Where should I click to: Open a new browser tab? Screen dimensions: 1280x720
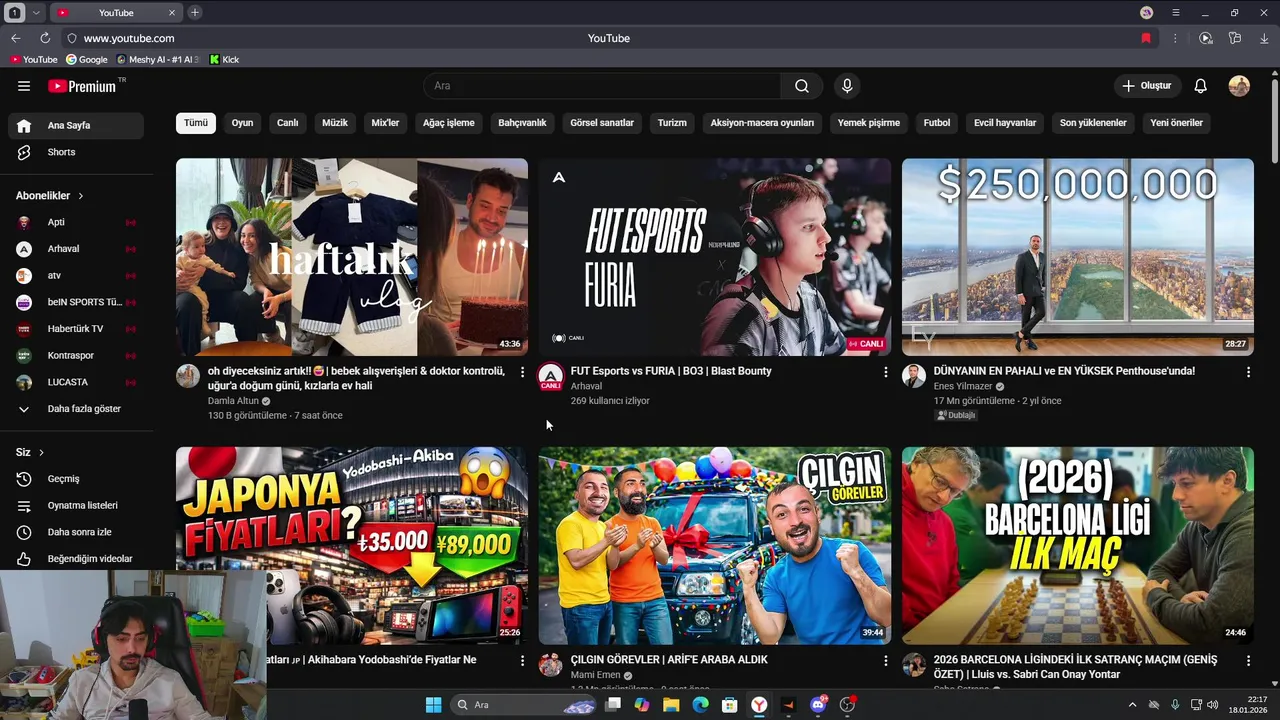pos(194,12)
